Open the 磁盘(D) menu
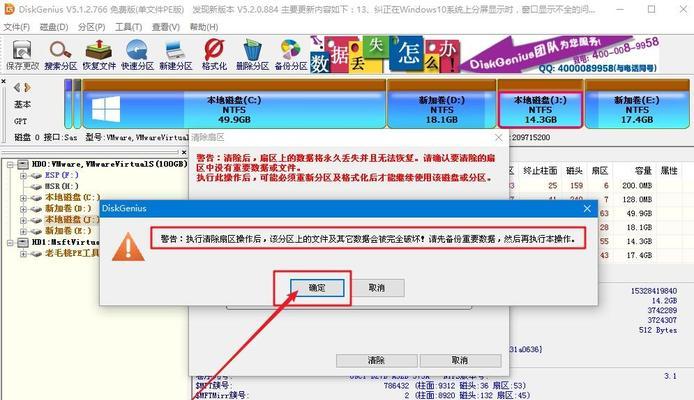Viewport: 694px width, 400px height. [x=54, y=27]
